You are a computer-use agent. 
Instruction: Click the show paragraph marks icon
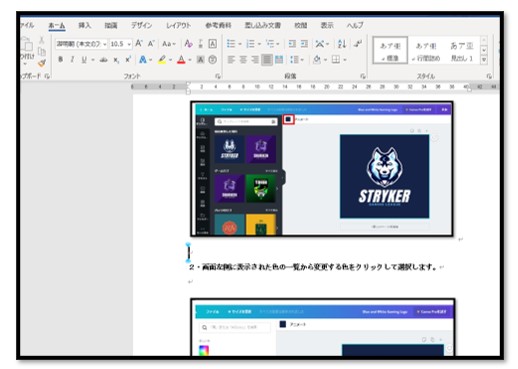[358, 44]
